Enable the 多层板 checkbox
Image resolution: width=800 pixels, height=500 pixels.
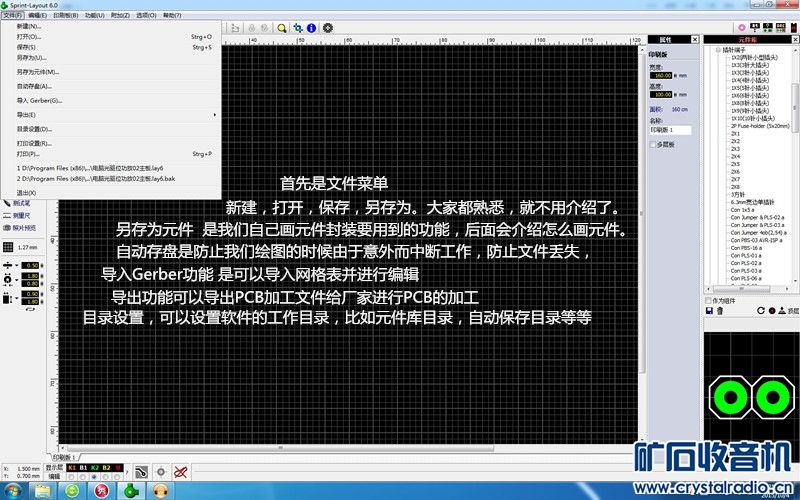click(653, 145)
